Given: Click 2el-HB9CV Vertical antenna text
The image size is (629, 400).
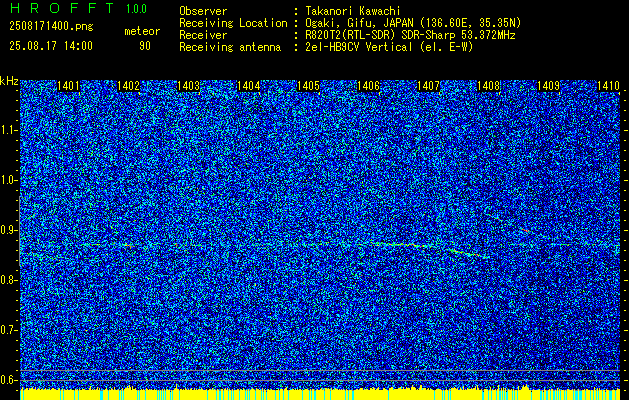Looking at the screenshot, I should pyautogui.click(x=389, y=47).
